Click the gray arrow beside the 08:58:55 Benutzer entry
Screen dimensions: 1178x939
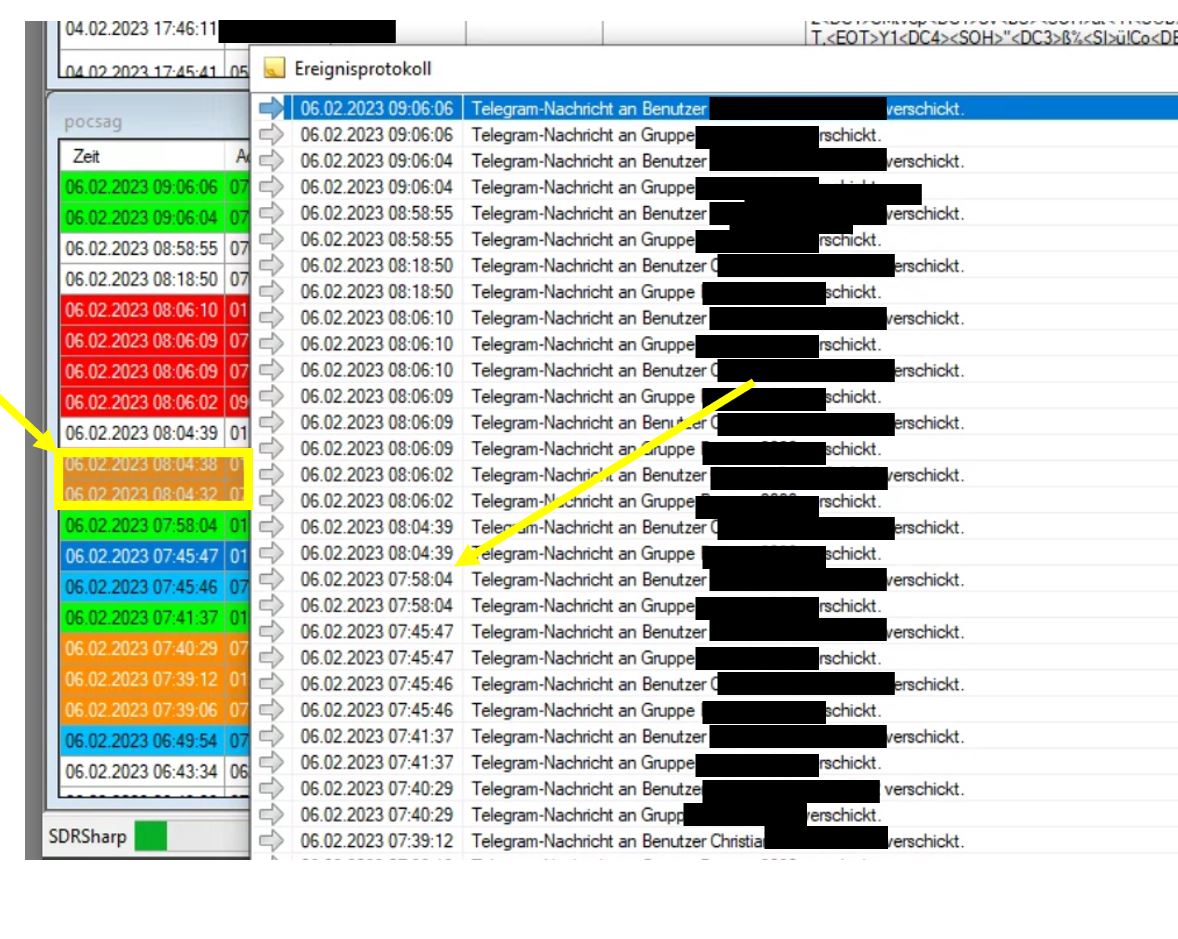pyautogui.click(x=271, y=213)
